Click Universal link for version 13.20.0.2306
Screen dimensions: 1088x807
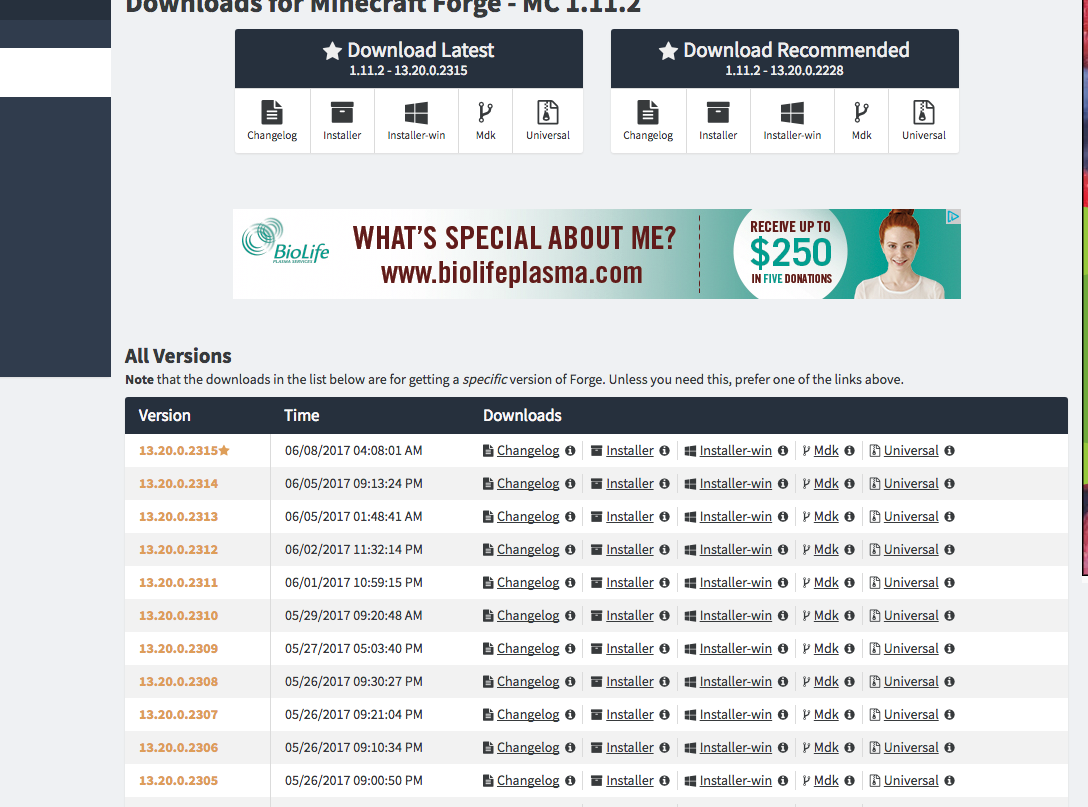pos(911,747)
